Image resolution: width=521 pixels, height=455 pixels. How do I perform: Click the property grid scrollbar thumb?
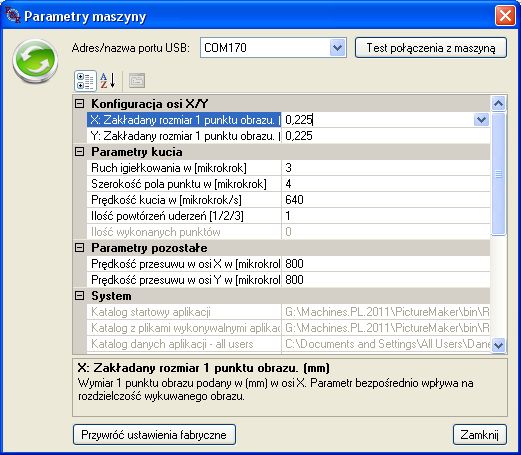click(x=499, y=174)
